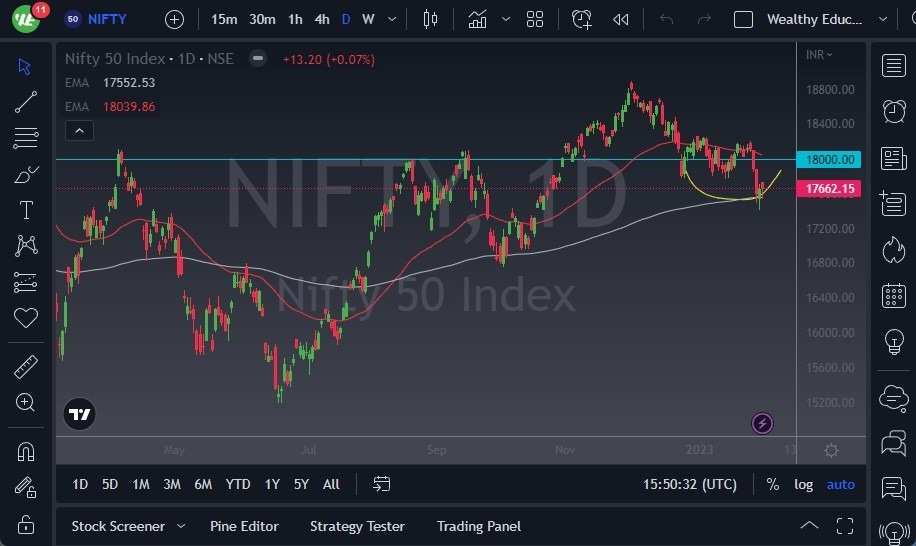Viewport: 916px width, 546px height.
Task: Open the alerts clock panel
Action: pyautogui.click(x=894, y=111)
